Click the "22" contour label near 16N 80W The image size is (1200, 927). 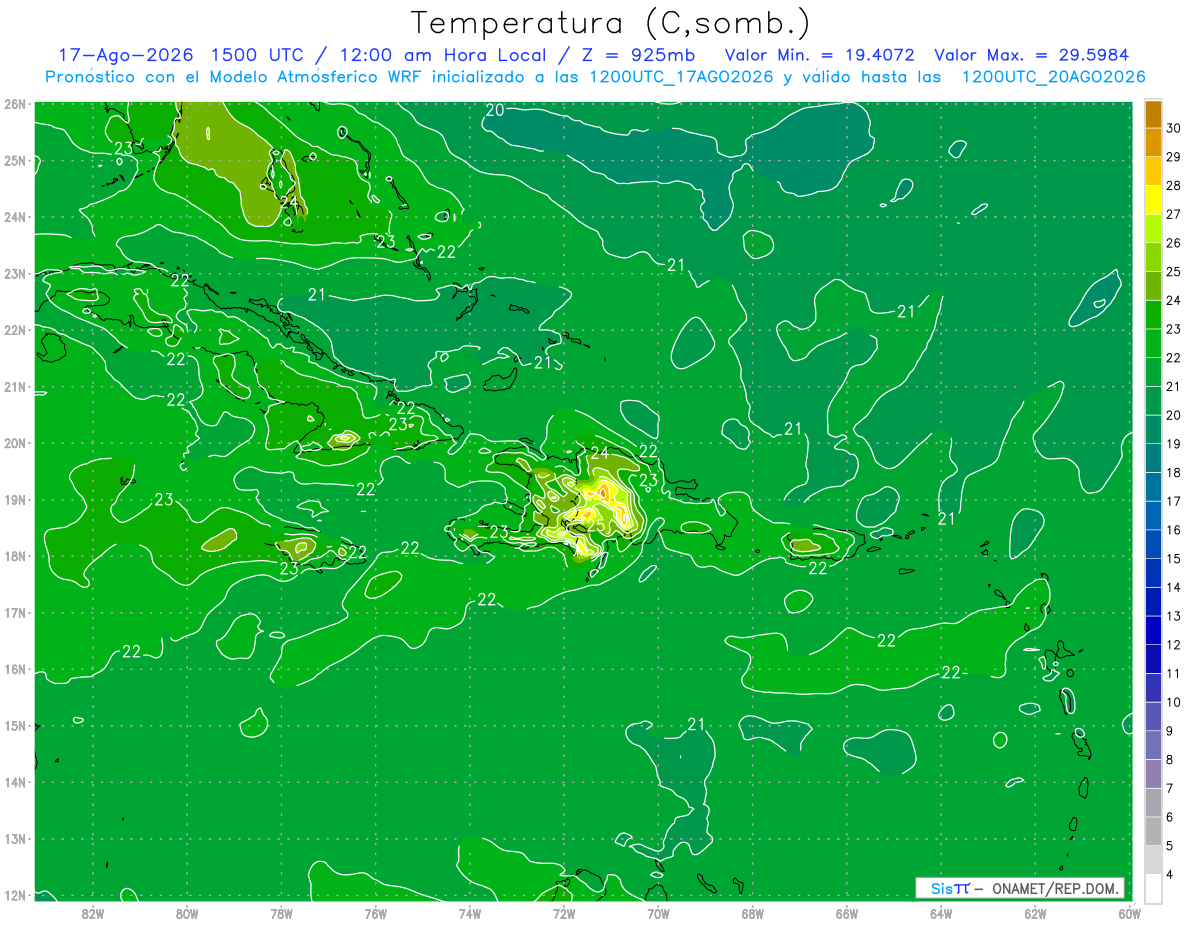tap(131, 651)
